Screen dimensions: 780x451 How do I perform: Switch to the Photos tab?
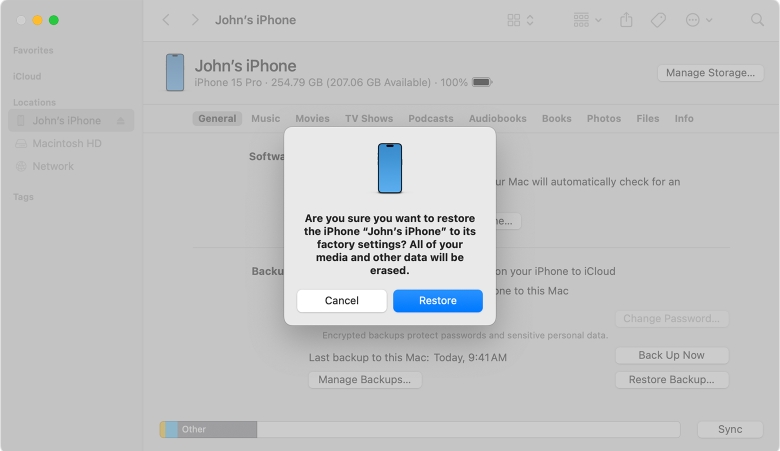[x=604, y=118]
